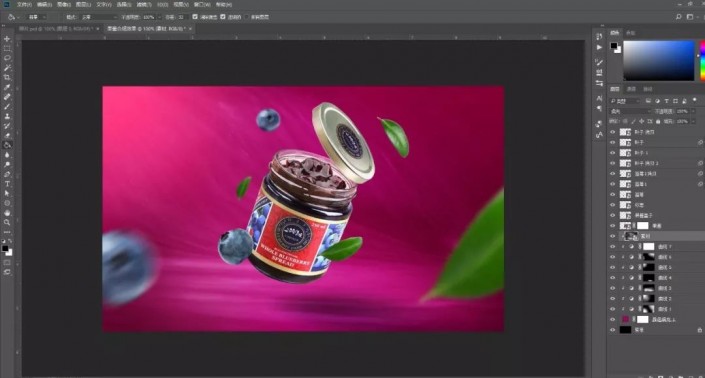Switch to the Channels tab beside Layers
This screenshot has height=378, width=705.
(x=631, y=89)
